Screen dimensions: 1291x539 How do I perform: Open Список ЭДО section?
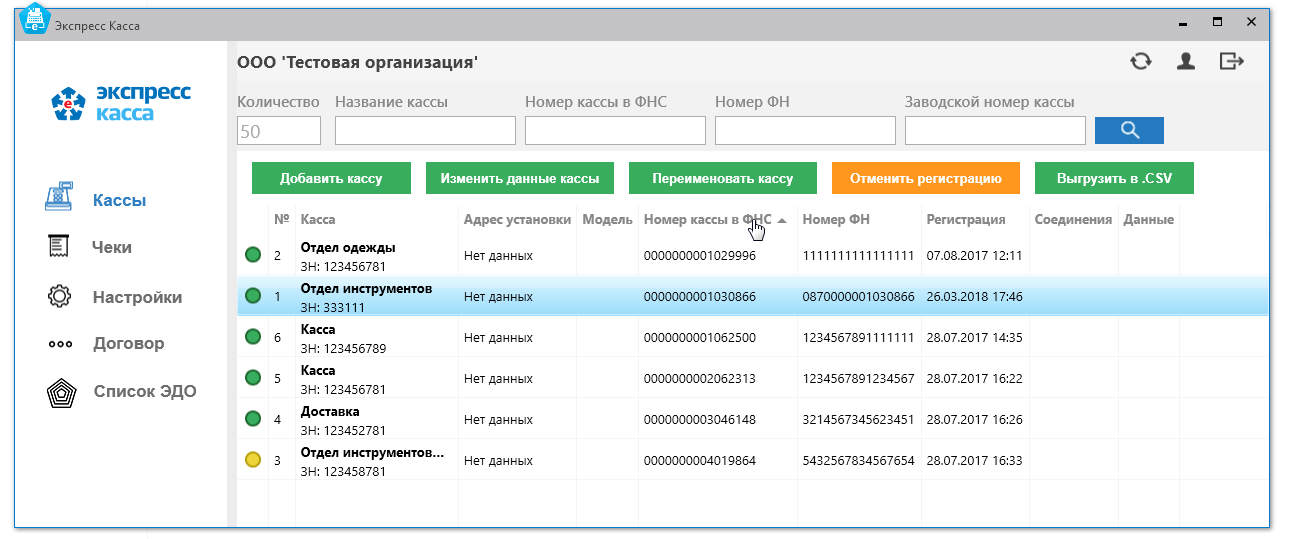145,391
